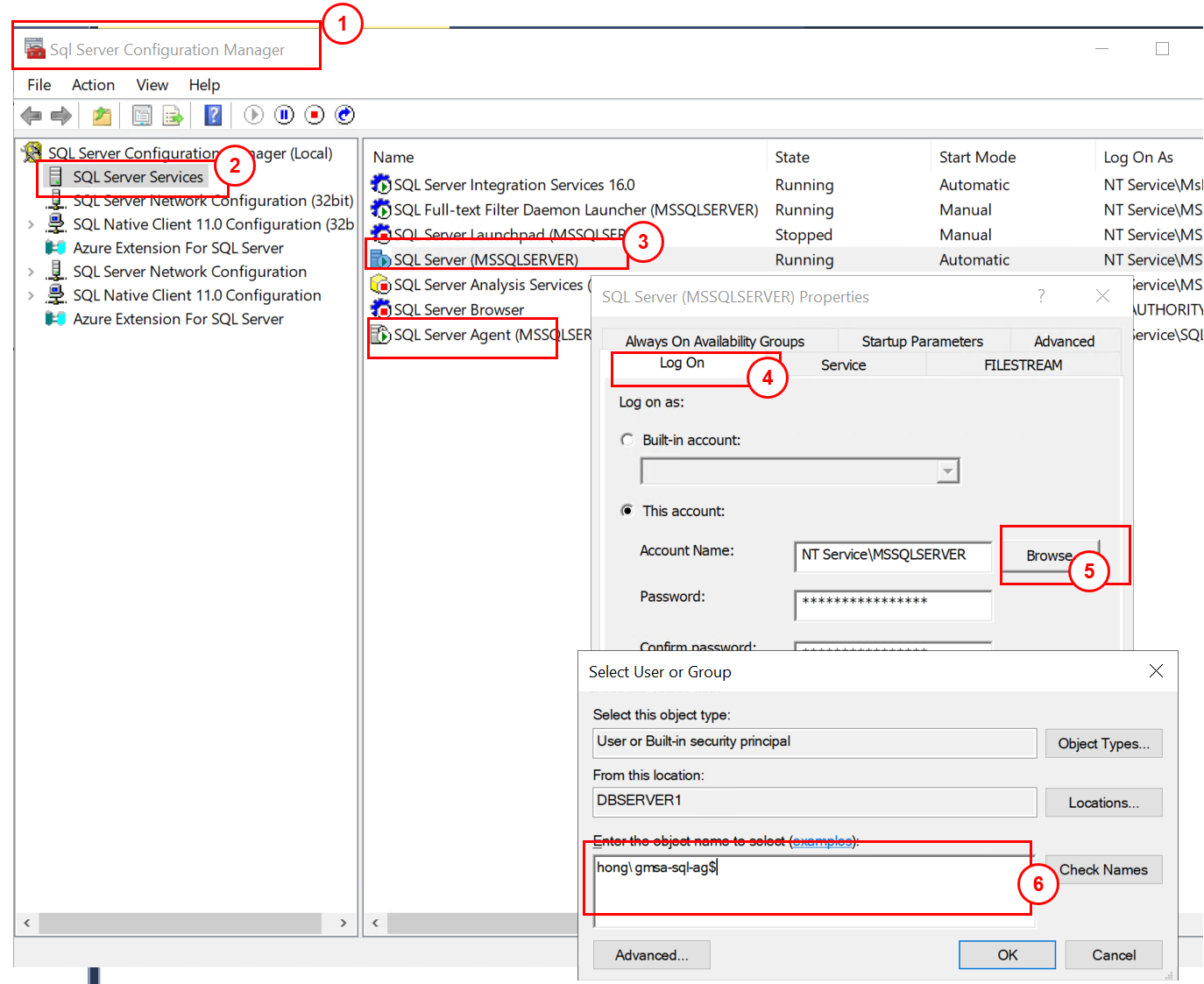Switch to the Startup Parameters tab
Image resolution: width=1204 pixels, height=984 pixels.
[x=922, y=341]
